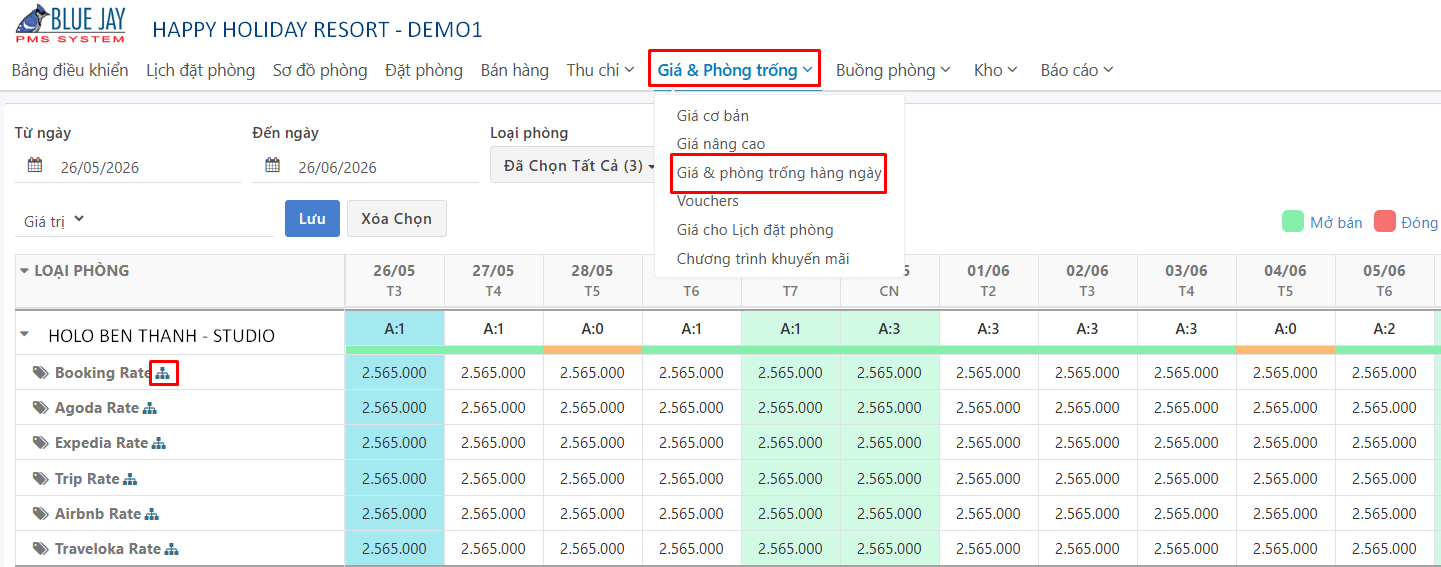Click red Đóng legend swatch

(1385, 222)
